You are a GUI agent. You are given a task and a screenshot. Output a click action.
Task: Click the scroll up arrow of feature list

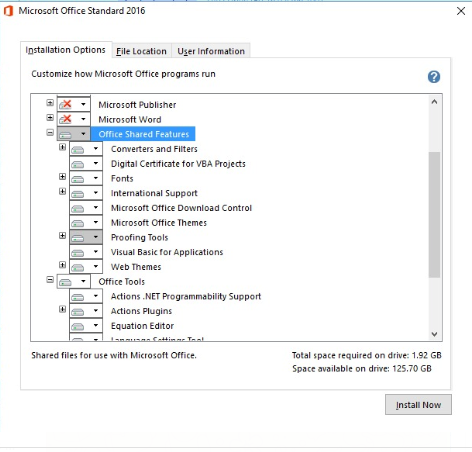coord(434,102)
